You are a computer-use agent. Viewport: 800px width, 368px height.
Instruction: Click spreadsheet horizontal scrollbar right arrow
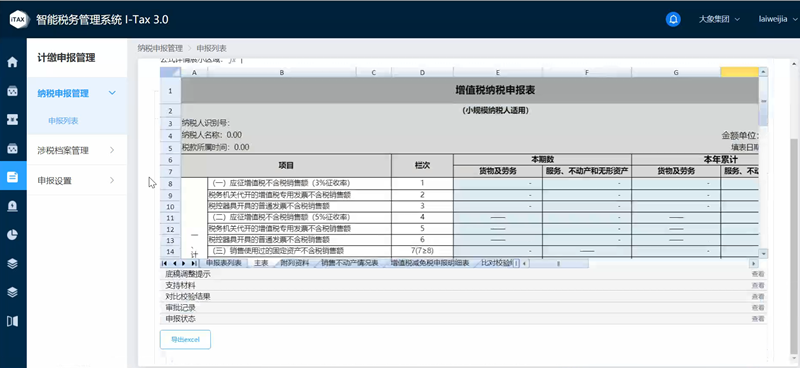[x=754, y=263]
